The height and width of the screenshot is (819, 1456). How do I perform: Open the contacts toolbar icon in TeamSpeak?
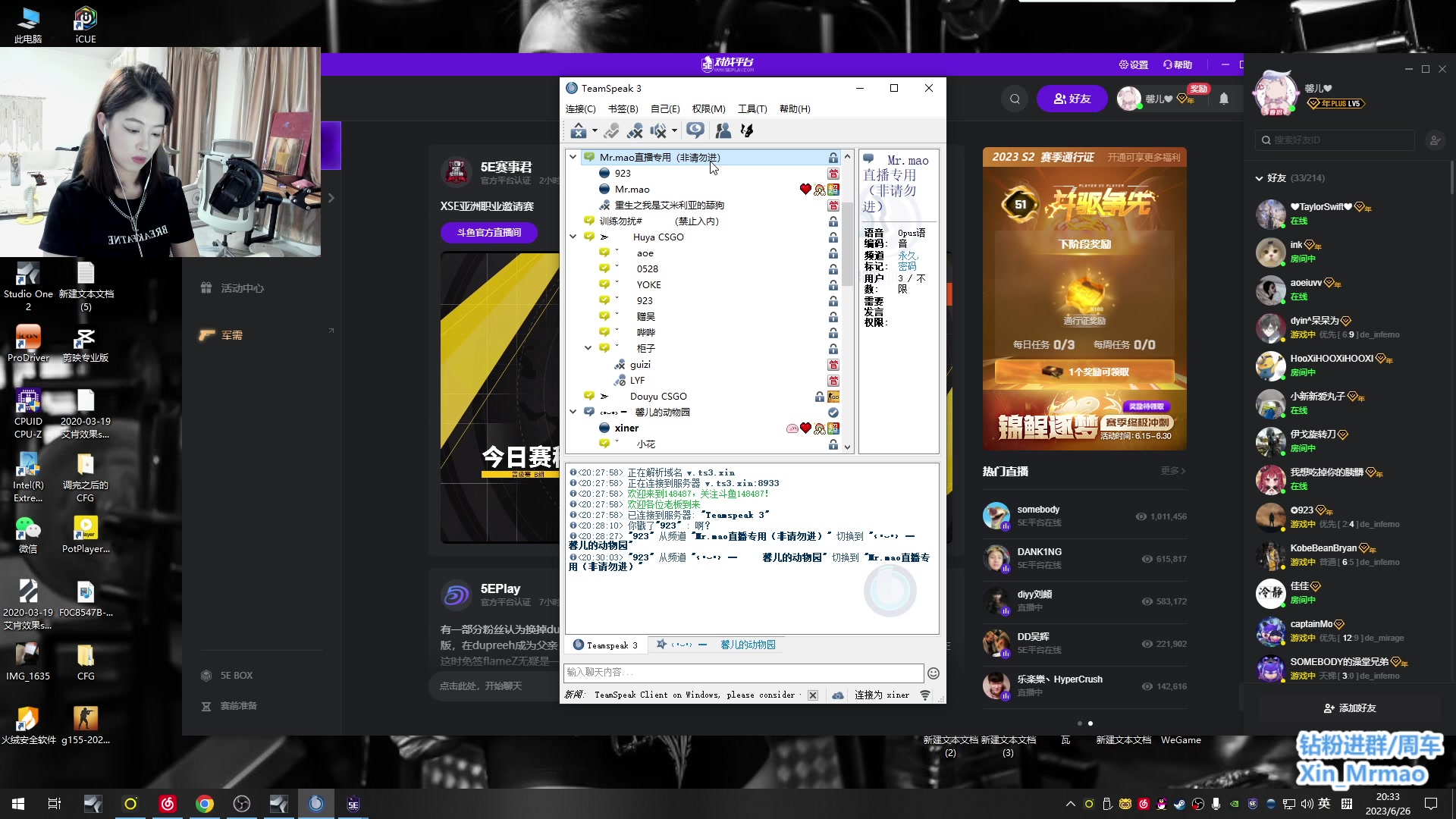point(723,130)
